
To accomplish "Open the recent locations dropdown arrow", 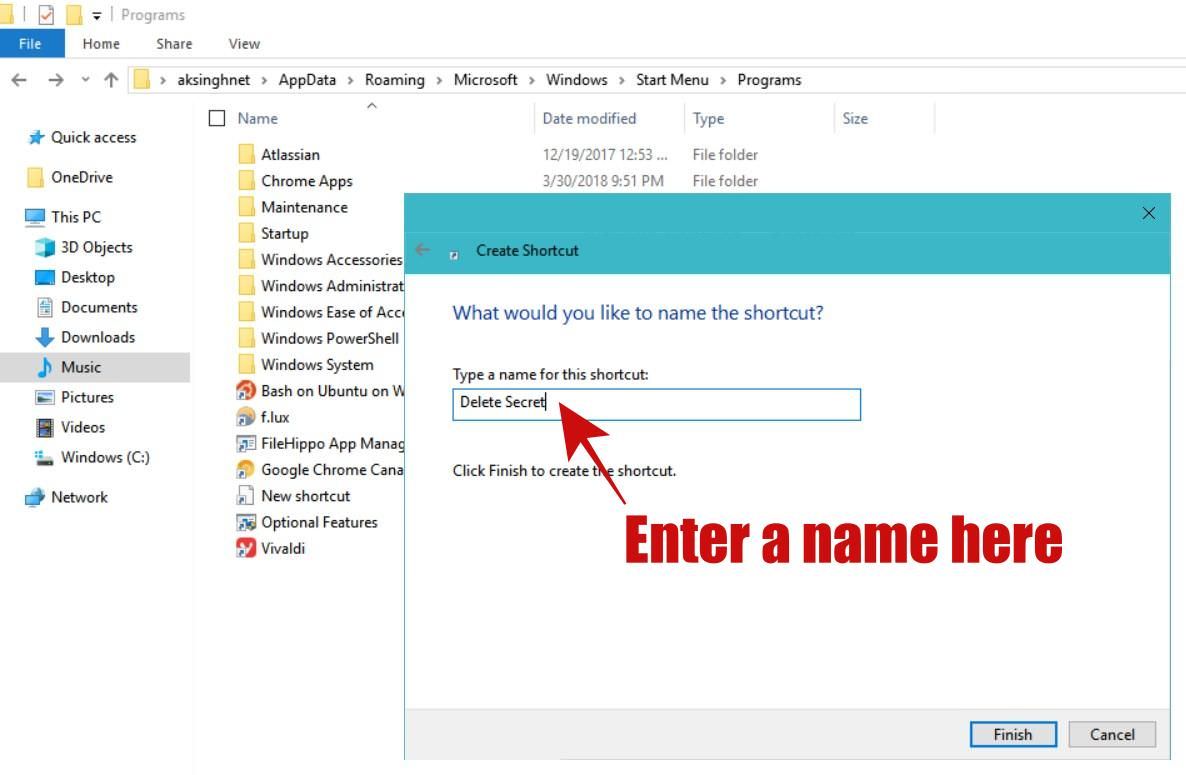I will [x=85, y=79].
